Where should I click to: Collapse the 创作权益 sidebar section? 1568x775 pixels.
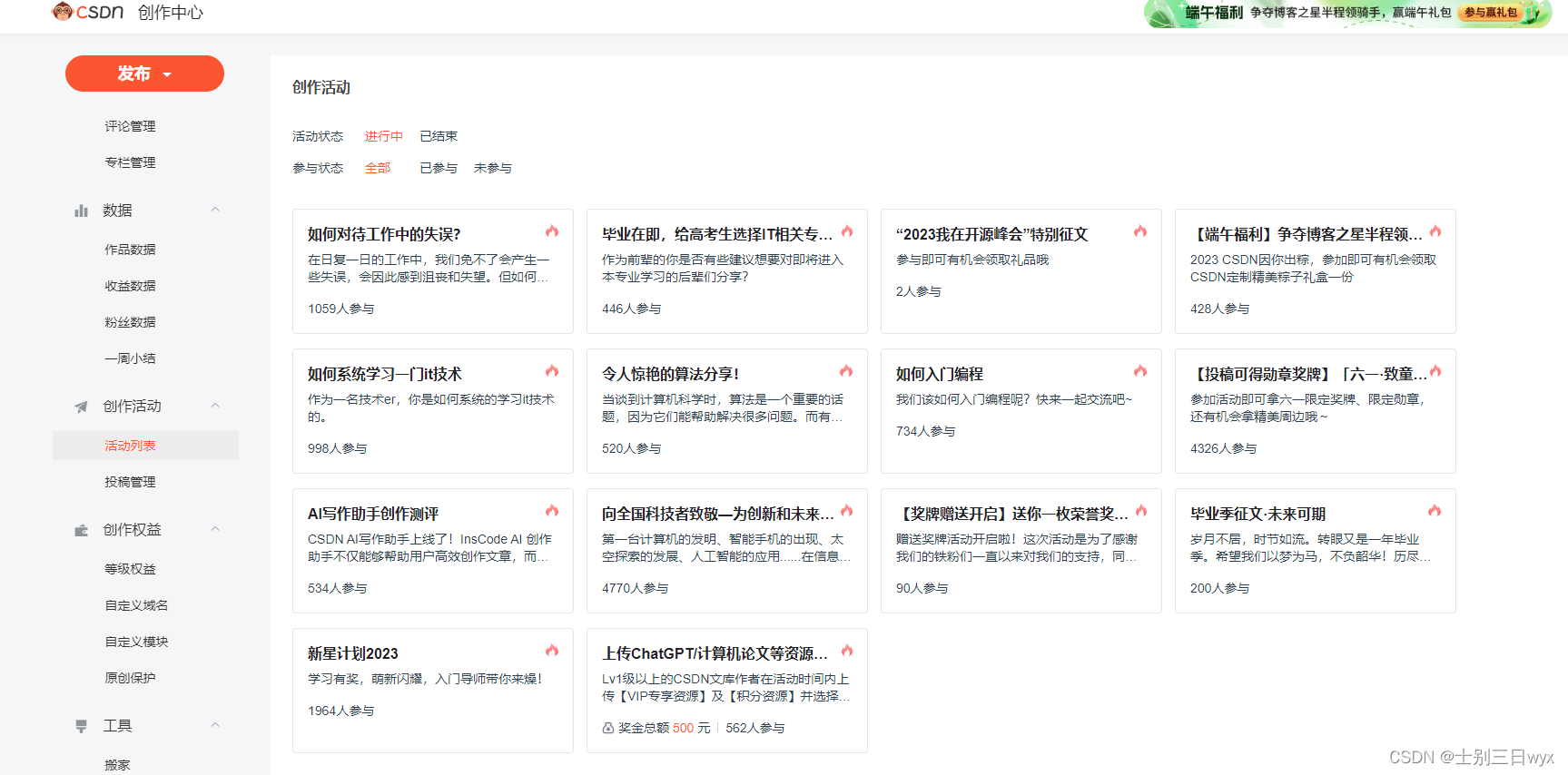pos(215,529)
